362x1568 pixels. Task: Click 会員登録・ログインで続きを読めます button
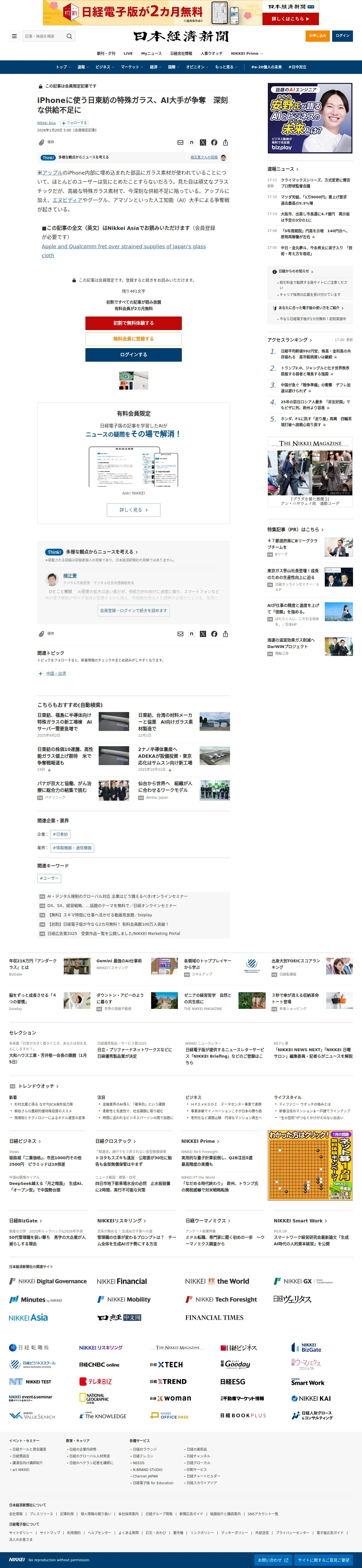click(133, 610)
